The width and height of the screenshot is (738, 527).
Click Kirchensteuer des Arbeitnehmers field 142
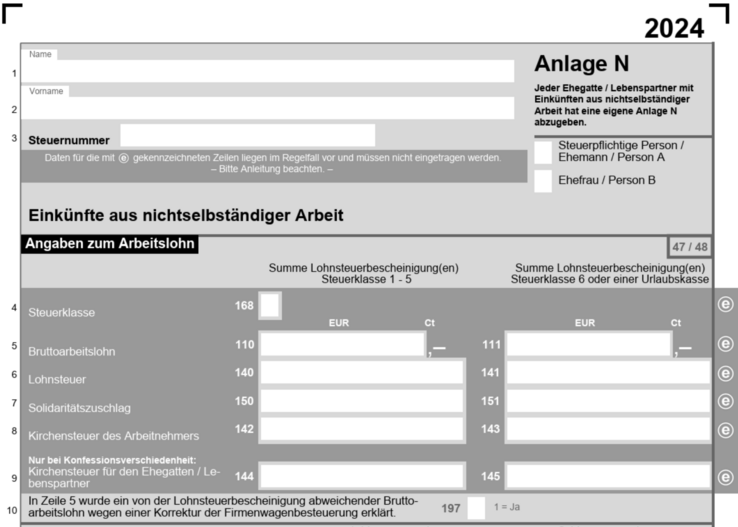[x=362, y=429]
